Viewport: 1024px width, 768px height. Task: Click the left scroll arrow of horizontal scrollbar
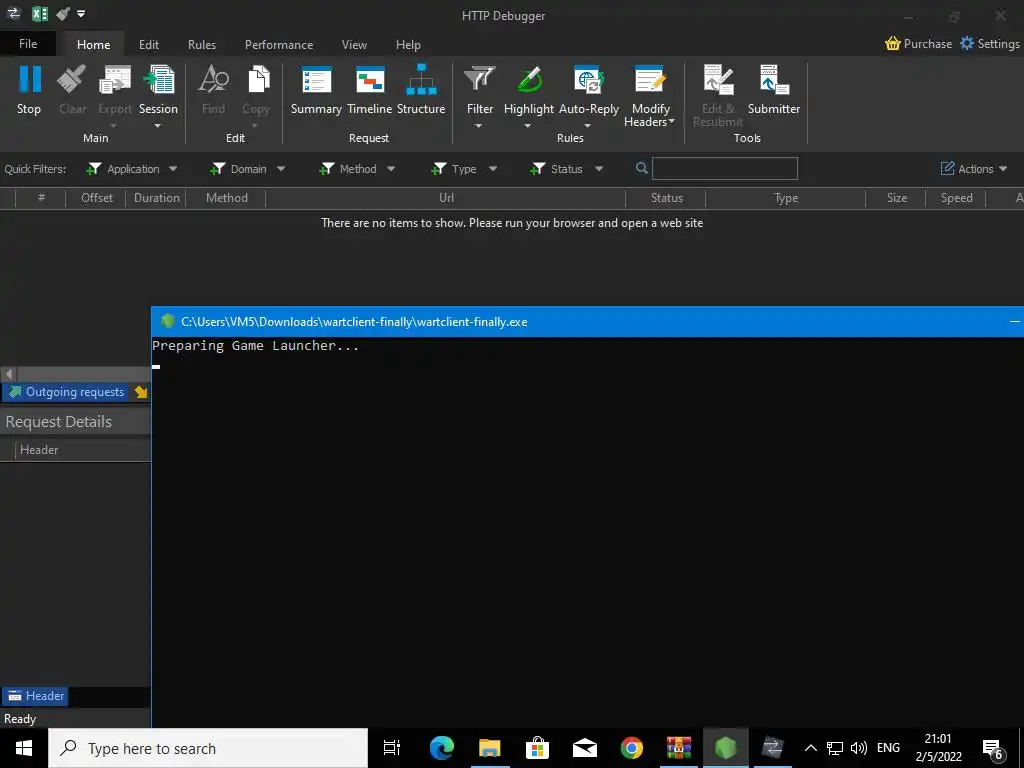point(8,374)
